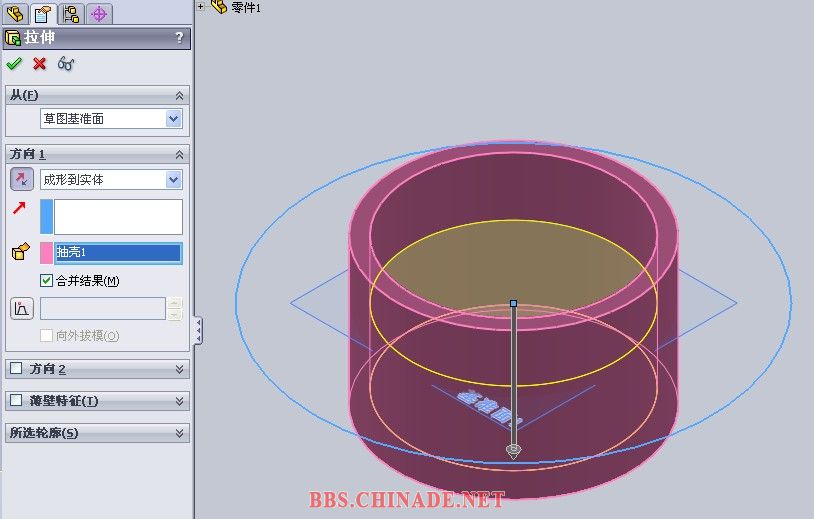Image resolution: width=814 pixels, height=519 pixels.
Task: Uncheck the 合并结果(M) checkbox
Action: pos(46,281)
